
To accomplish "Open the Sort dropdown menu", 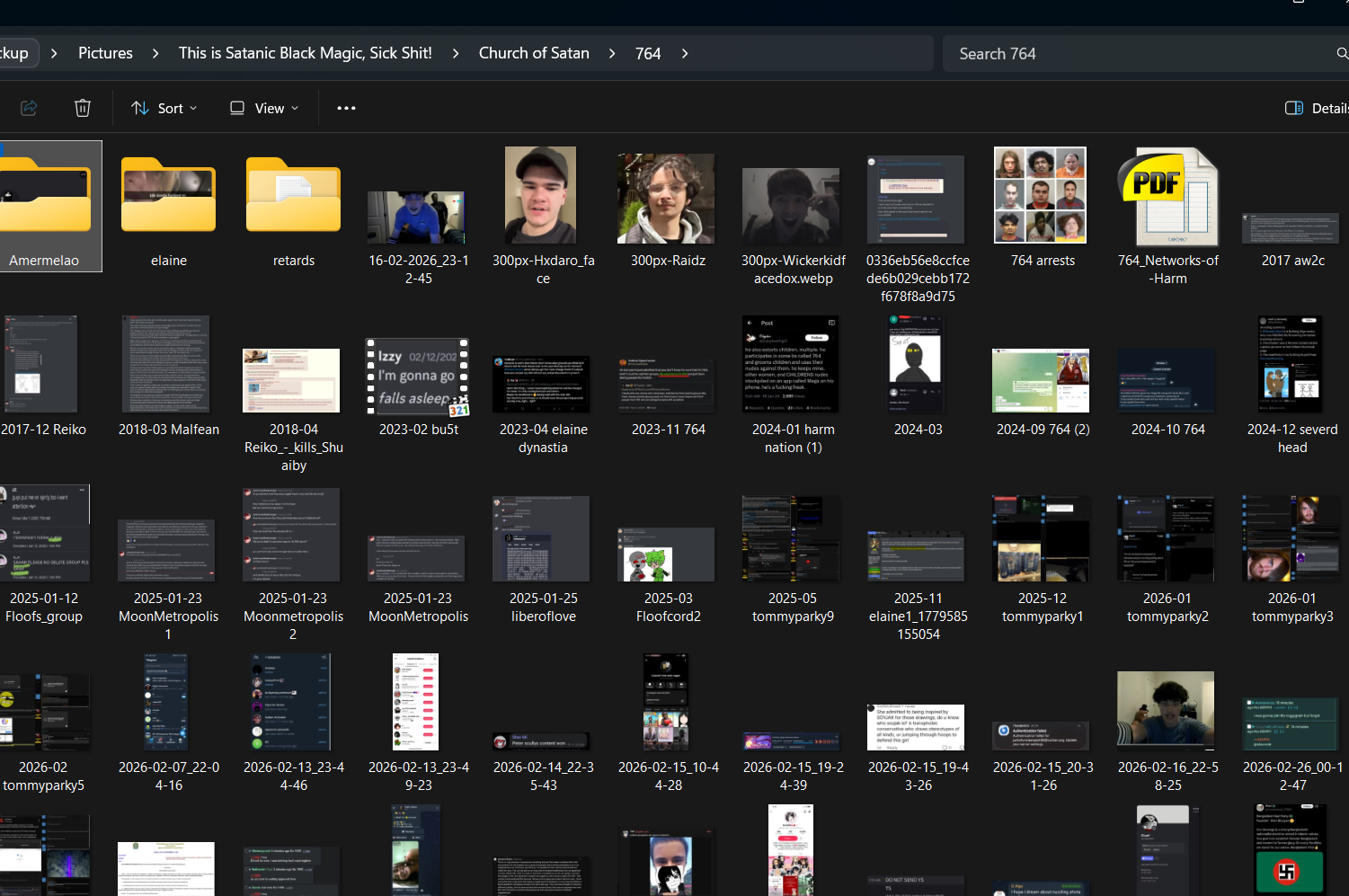I will click(164, 108).
